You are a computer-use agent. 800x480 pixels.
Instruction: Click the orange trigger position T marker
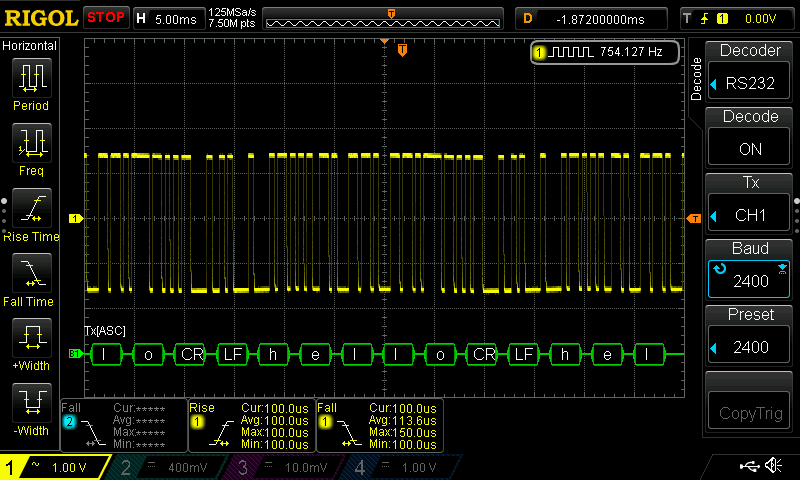pyautogui.click(x=402, y=50)
